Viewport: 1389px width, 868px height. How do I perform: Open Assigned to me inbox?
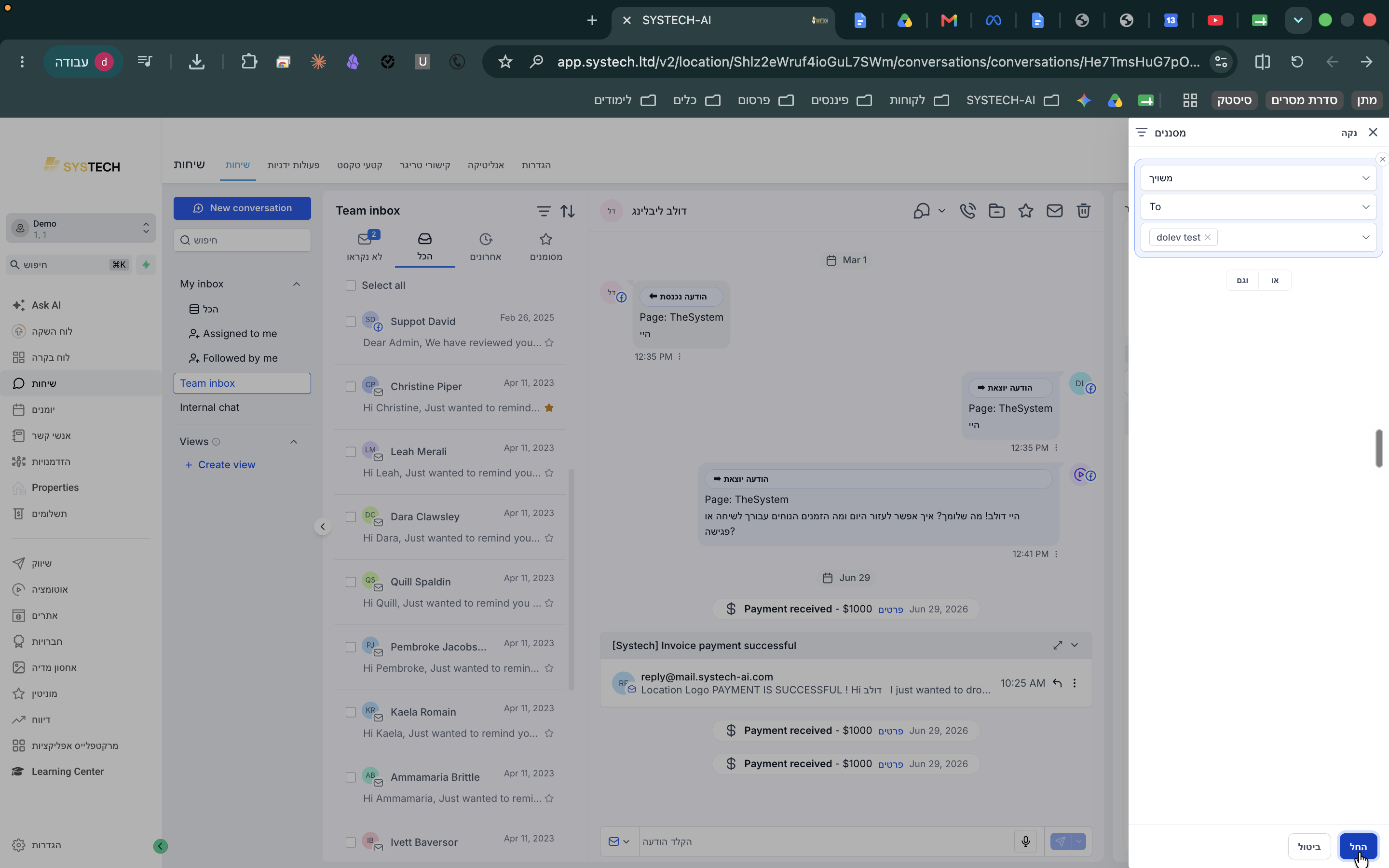(233, 334)
